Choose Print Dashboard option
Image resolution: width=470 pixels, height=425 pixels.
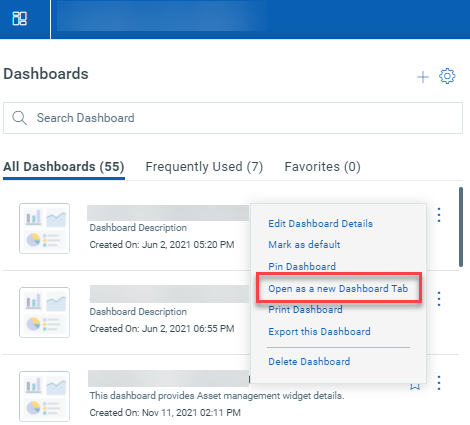[305, 310]
